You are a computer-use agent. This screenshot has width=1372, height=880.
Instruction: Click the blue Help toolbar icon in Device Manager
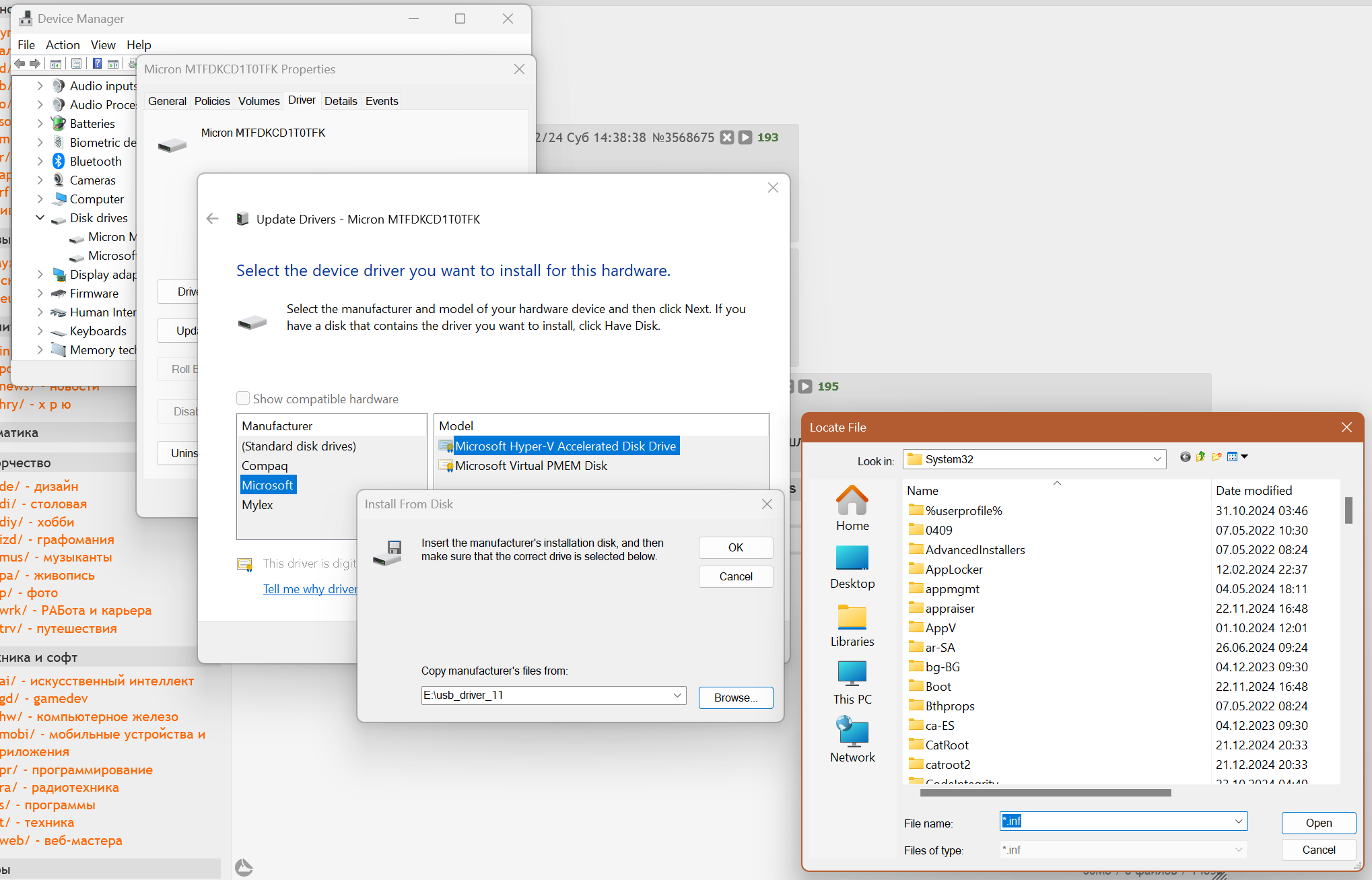97,63
